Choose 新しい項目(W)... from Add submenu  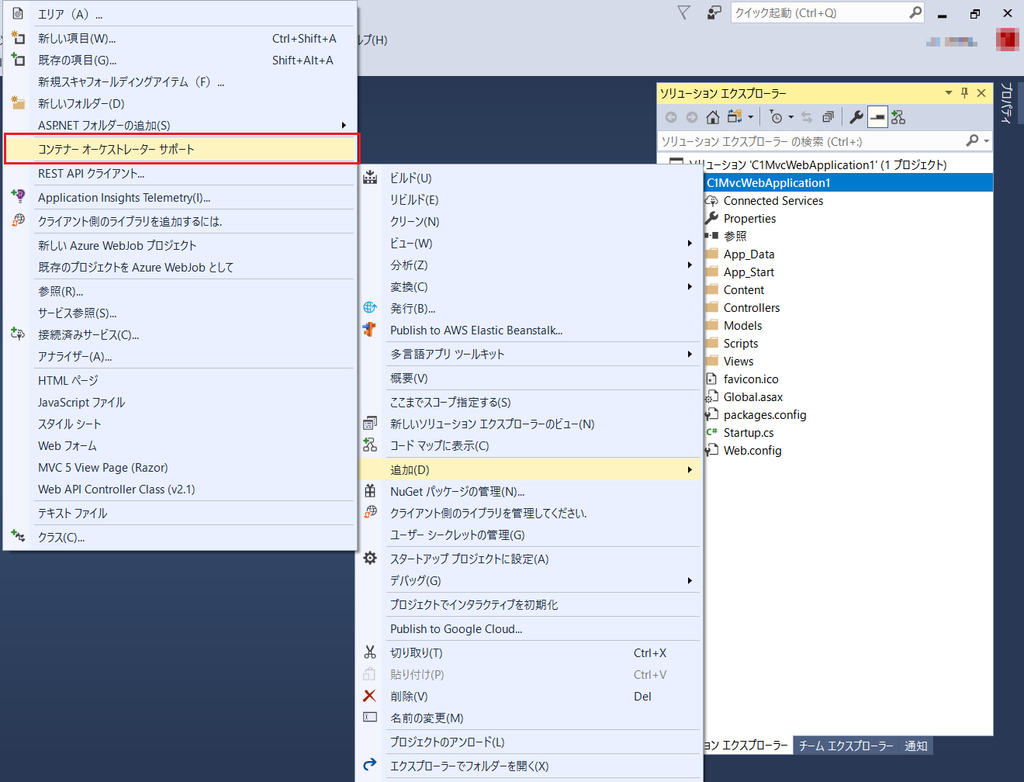point(181,39)
